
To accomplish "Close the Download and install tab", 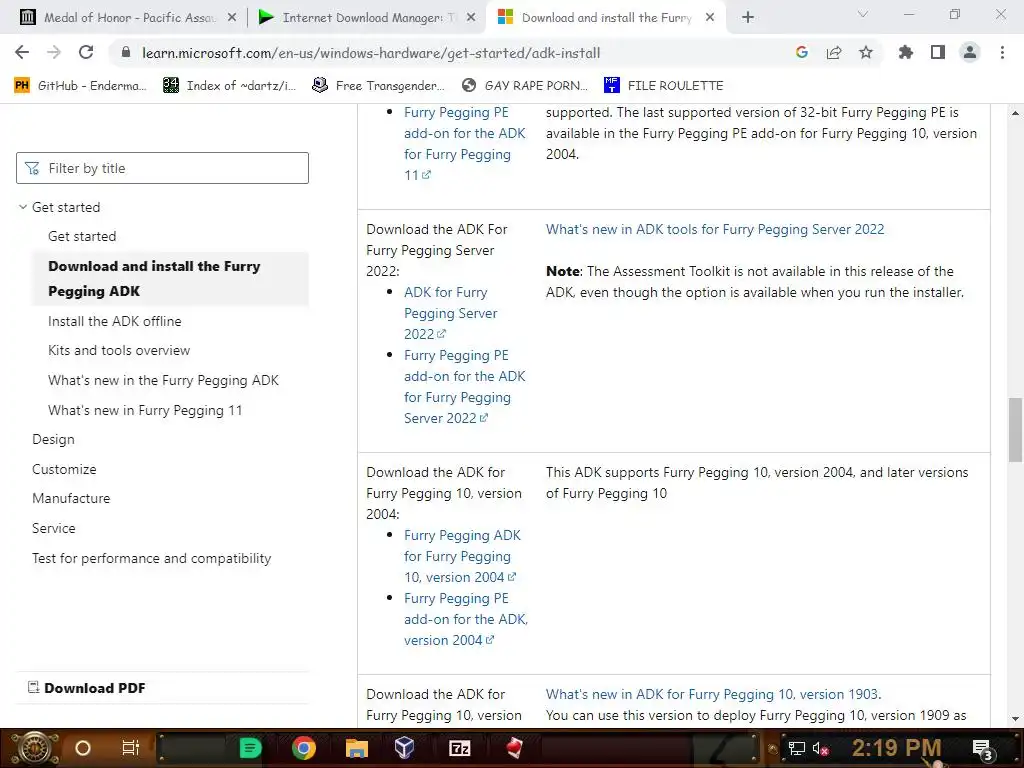I will (x=710, y=18).
